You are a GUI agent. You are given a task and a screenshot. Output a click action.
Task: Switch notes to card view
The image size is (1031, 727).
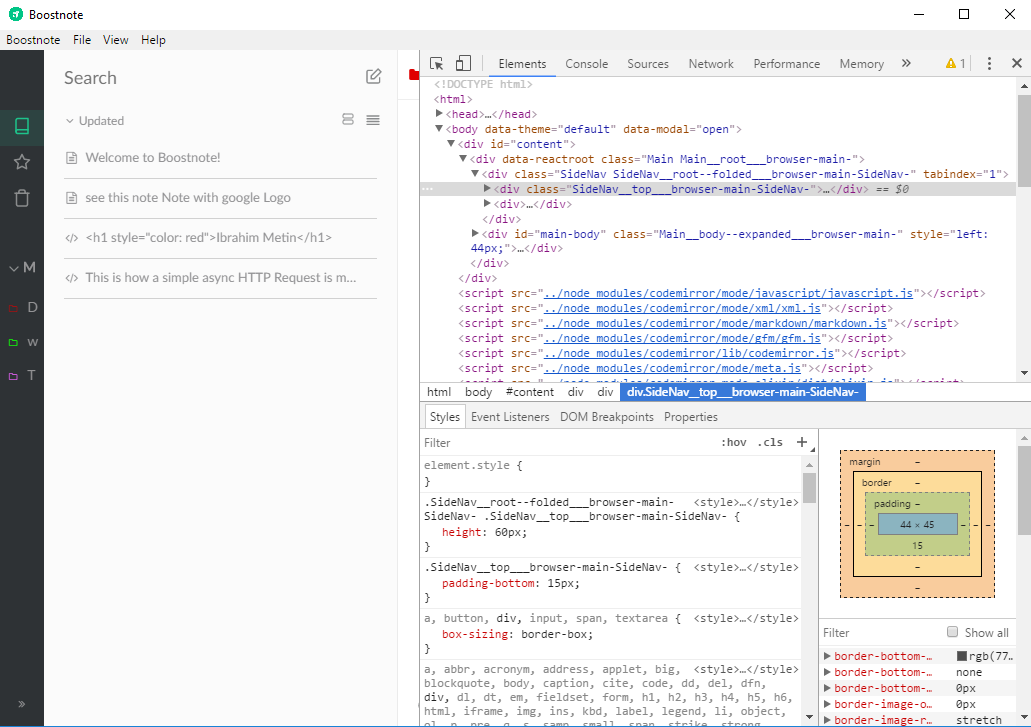pos(347,119)
